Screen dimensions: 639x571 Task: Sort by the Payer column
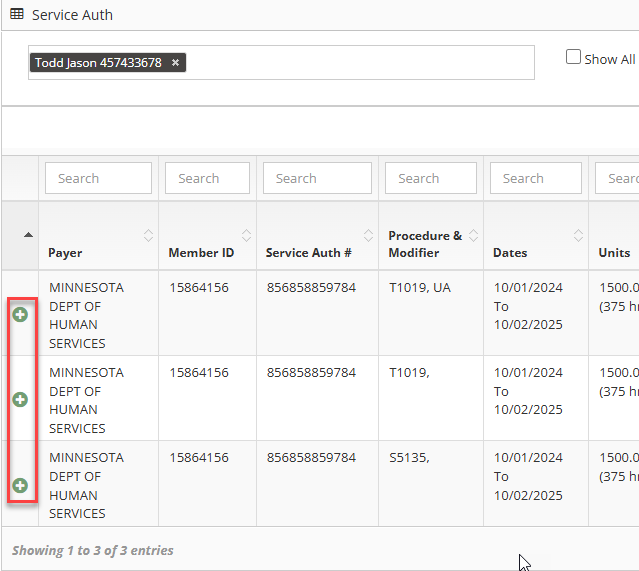[148, 236]
